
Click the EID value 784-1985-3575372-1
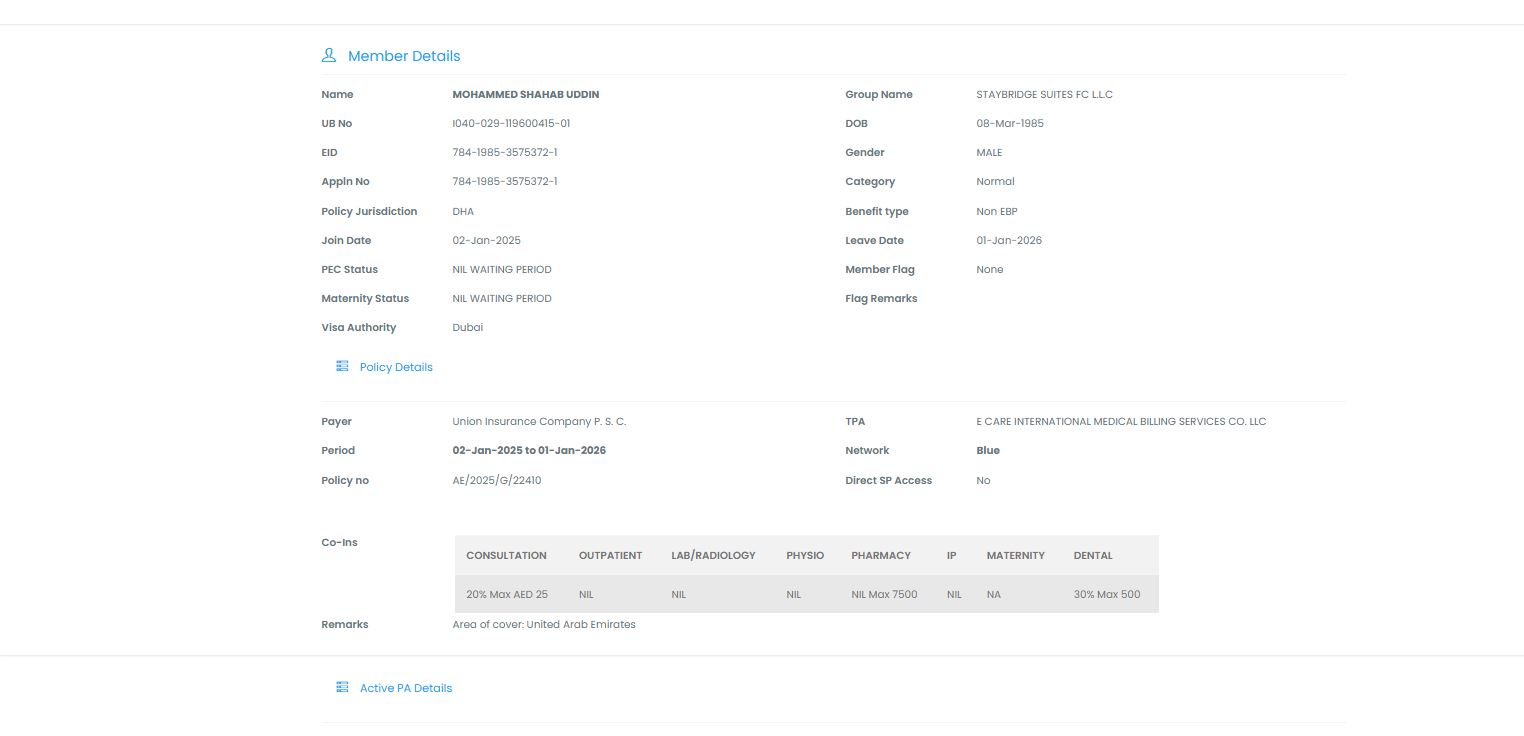click(505, 152)
